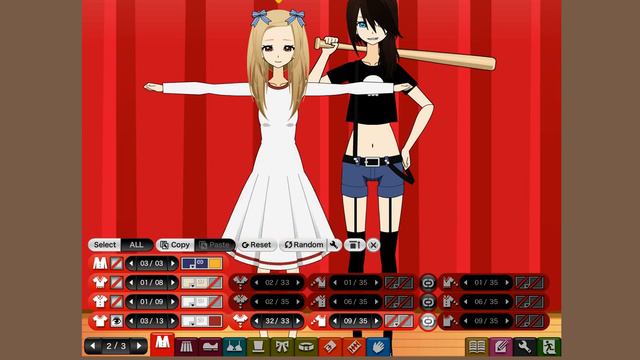Switch to the underwear bra tab

[234, 347]
